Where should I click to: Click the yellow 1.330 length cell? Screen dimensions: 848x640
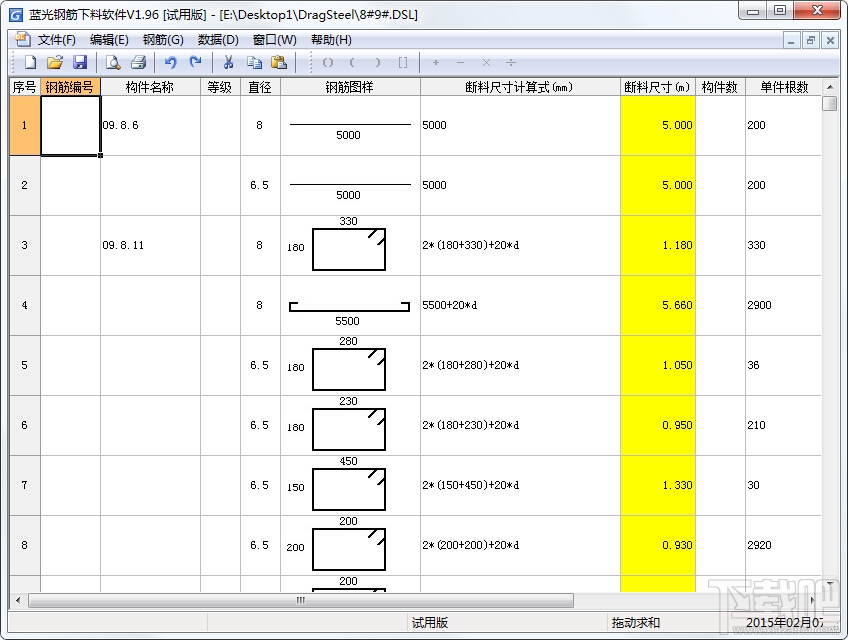[x=658, y=485]
